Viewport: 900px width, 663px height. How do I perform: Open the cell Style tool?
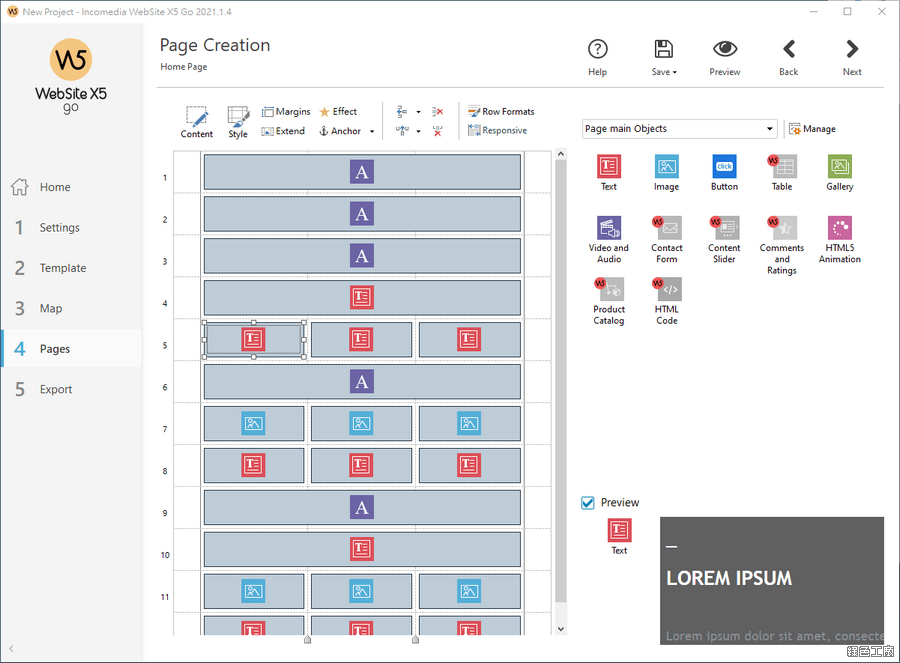point(238,122)
